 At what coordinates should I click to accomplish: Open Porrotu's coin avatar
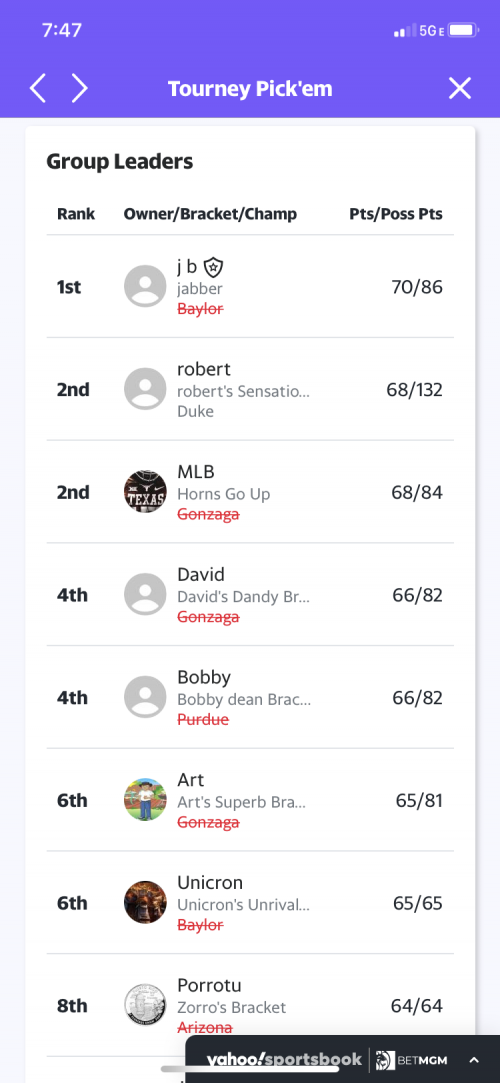[145, 1005]
